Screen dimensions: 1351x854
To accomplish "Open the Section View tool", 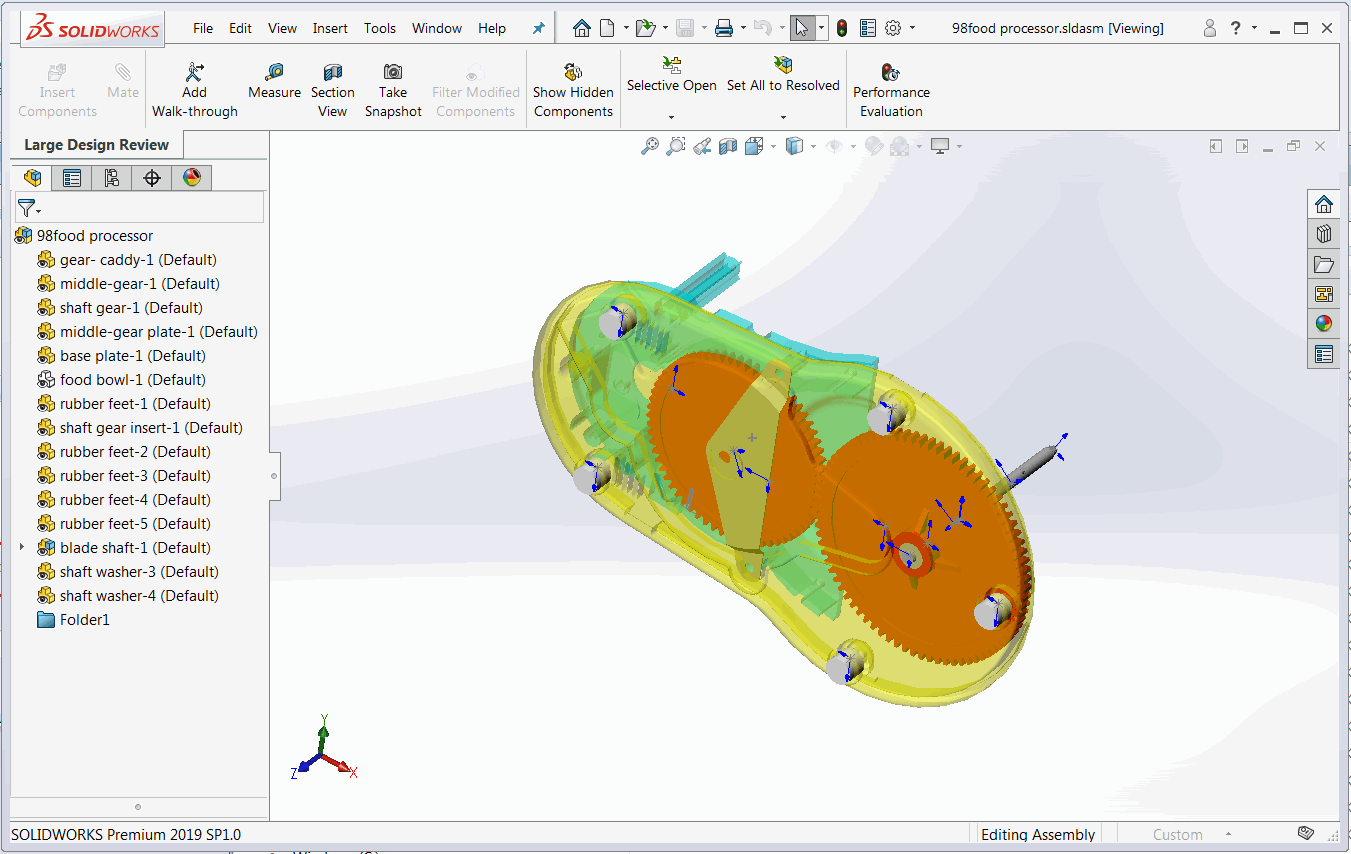I will [333, 72].
